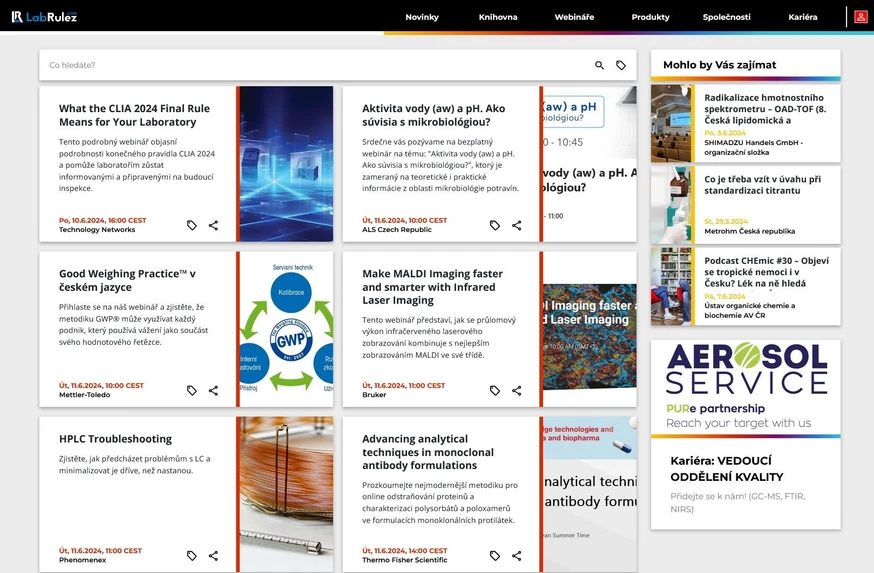Click the MALDI Imaging thumbnail

click(590, 329)
